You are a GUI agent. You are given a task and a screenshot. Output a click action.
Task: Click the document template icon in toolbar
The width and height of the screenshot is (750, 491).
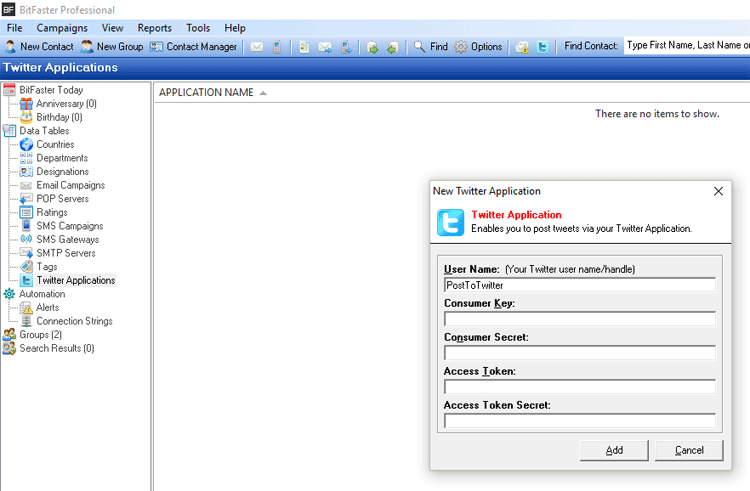point(304,47)
